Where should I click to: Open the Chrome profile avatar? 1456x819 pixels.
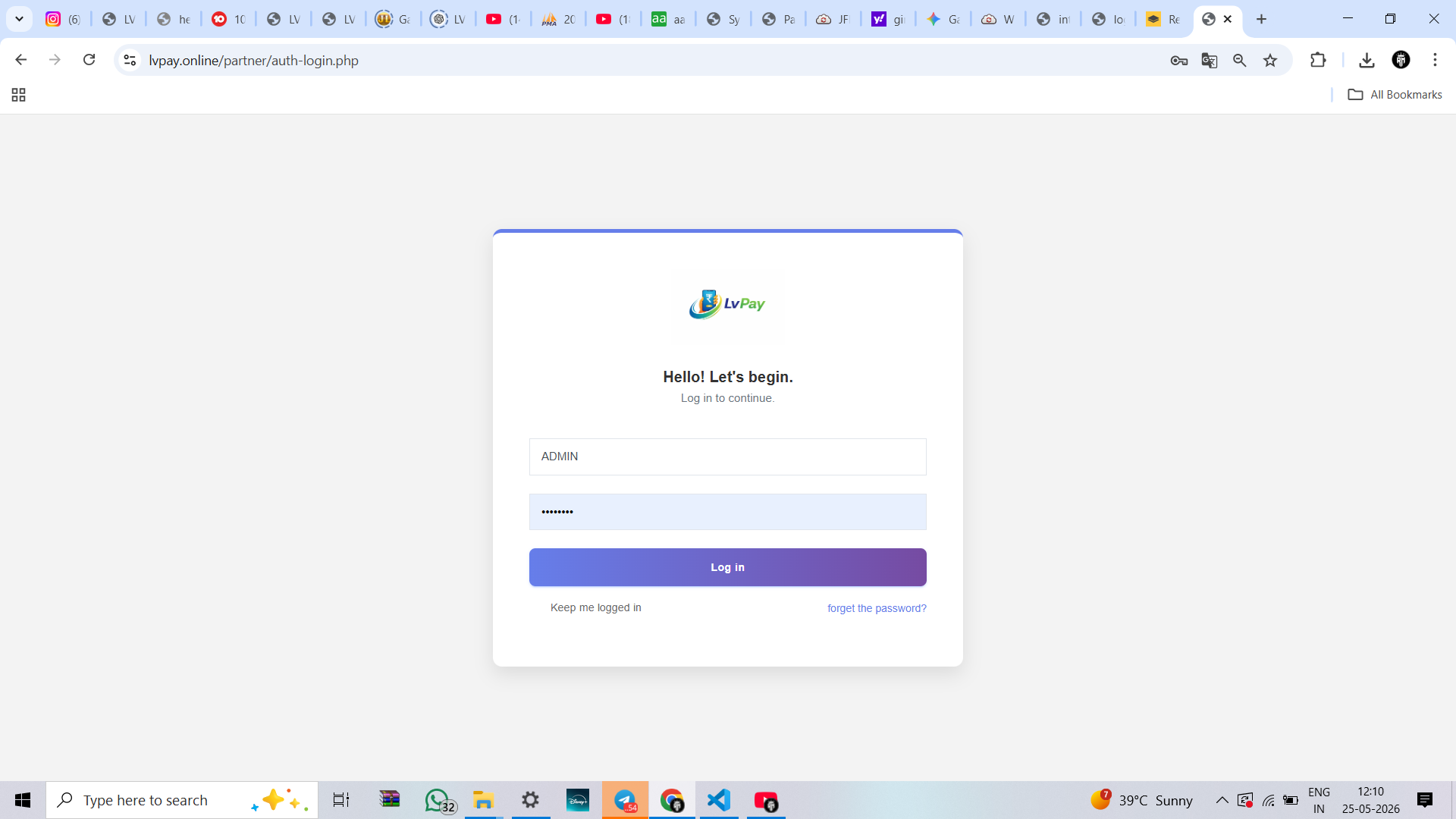(1401, 60)
